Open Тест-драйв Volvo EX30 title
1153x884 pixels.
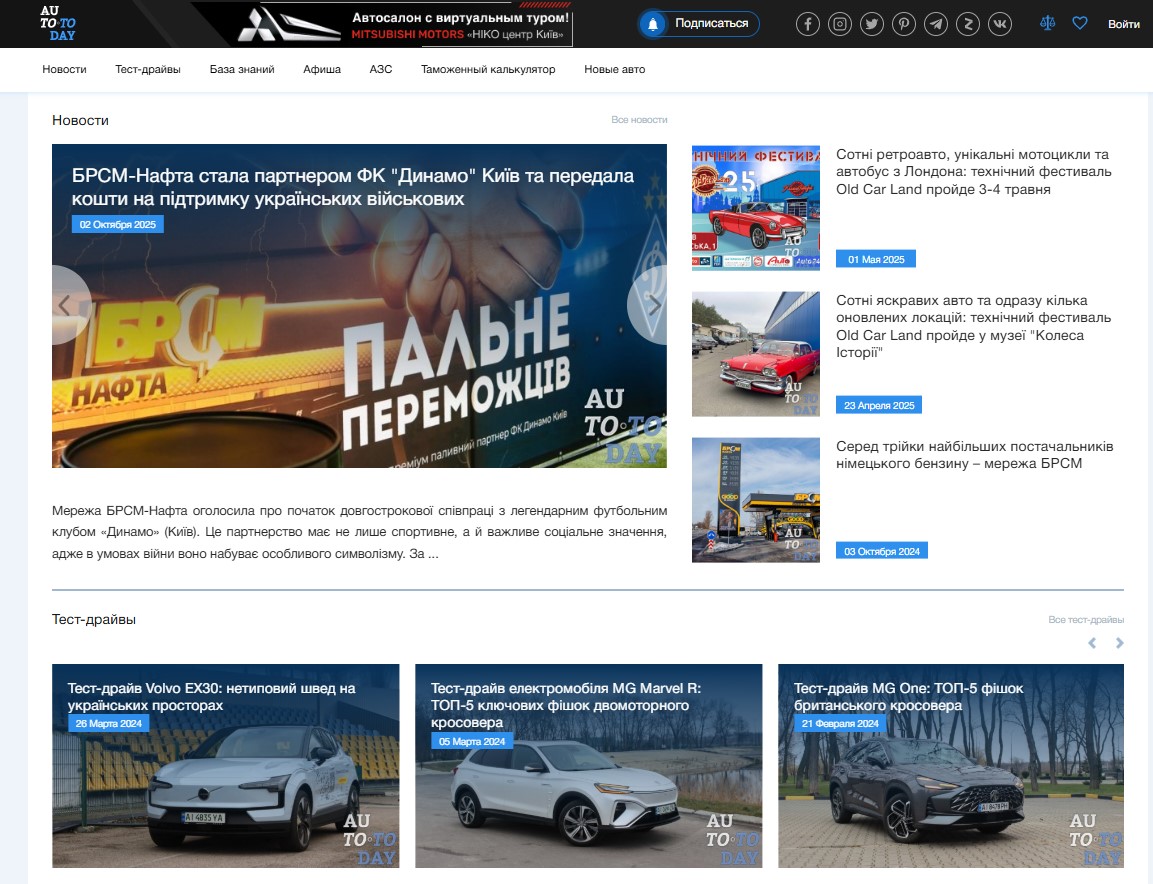pos(212,696)
